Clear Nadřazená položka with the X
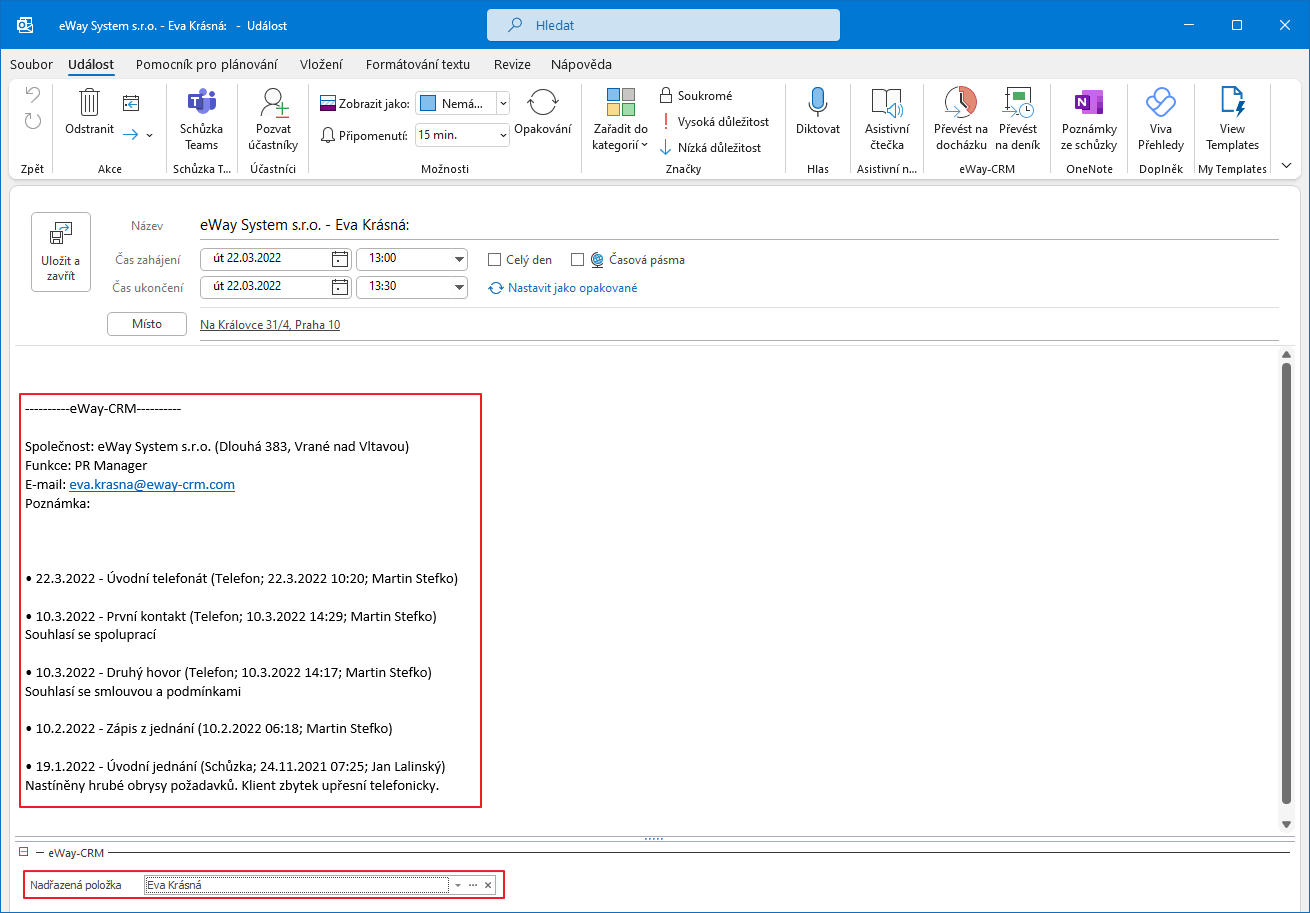 coord(488,885)
